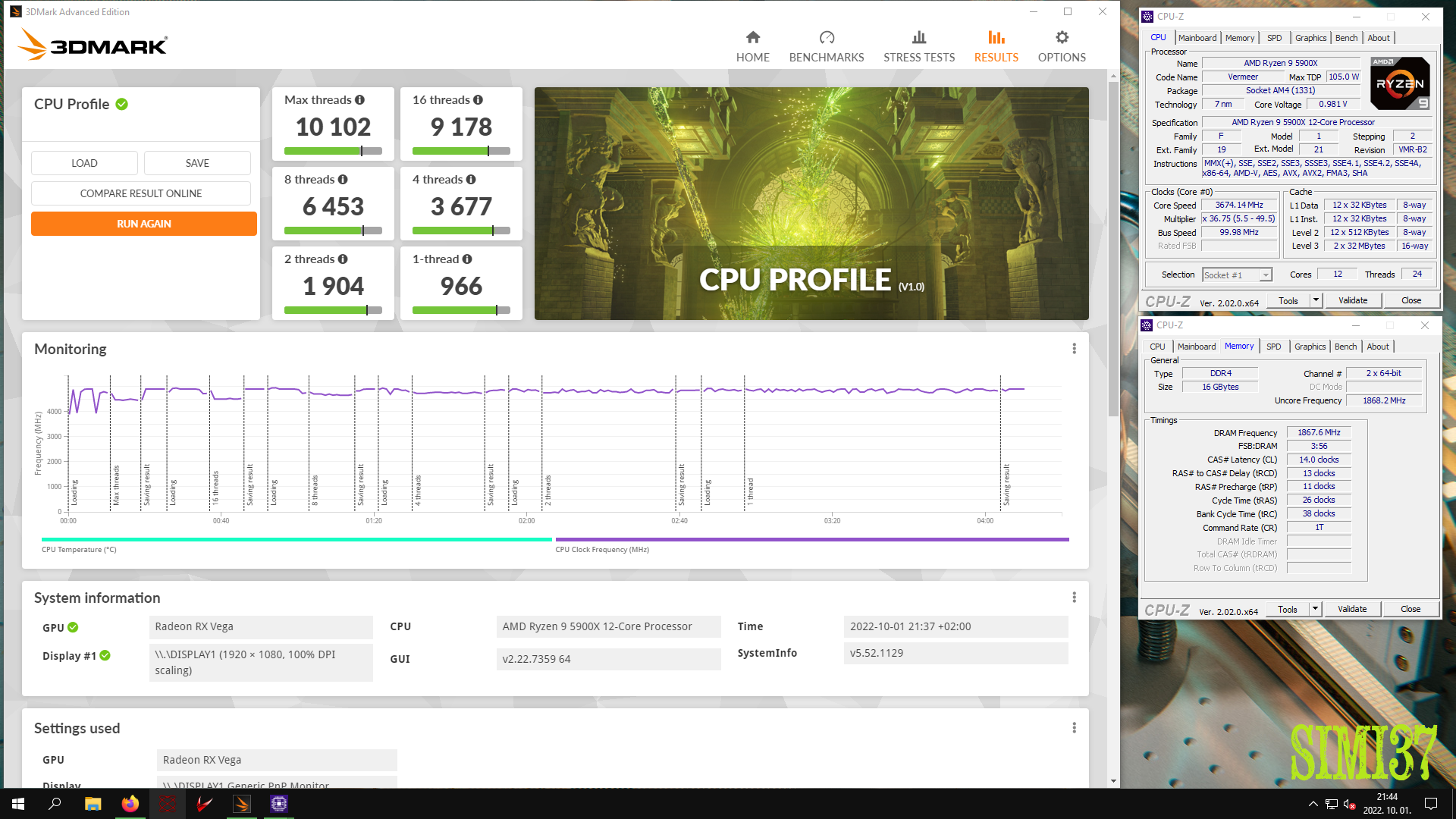The width and height of the screenshot is (1456, 819).
Task: Click the 1-thread score bar
Action: (x=461, y=310)
